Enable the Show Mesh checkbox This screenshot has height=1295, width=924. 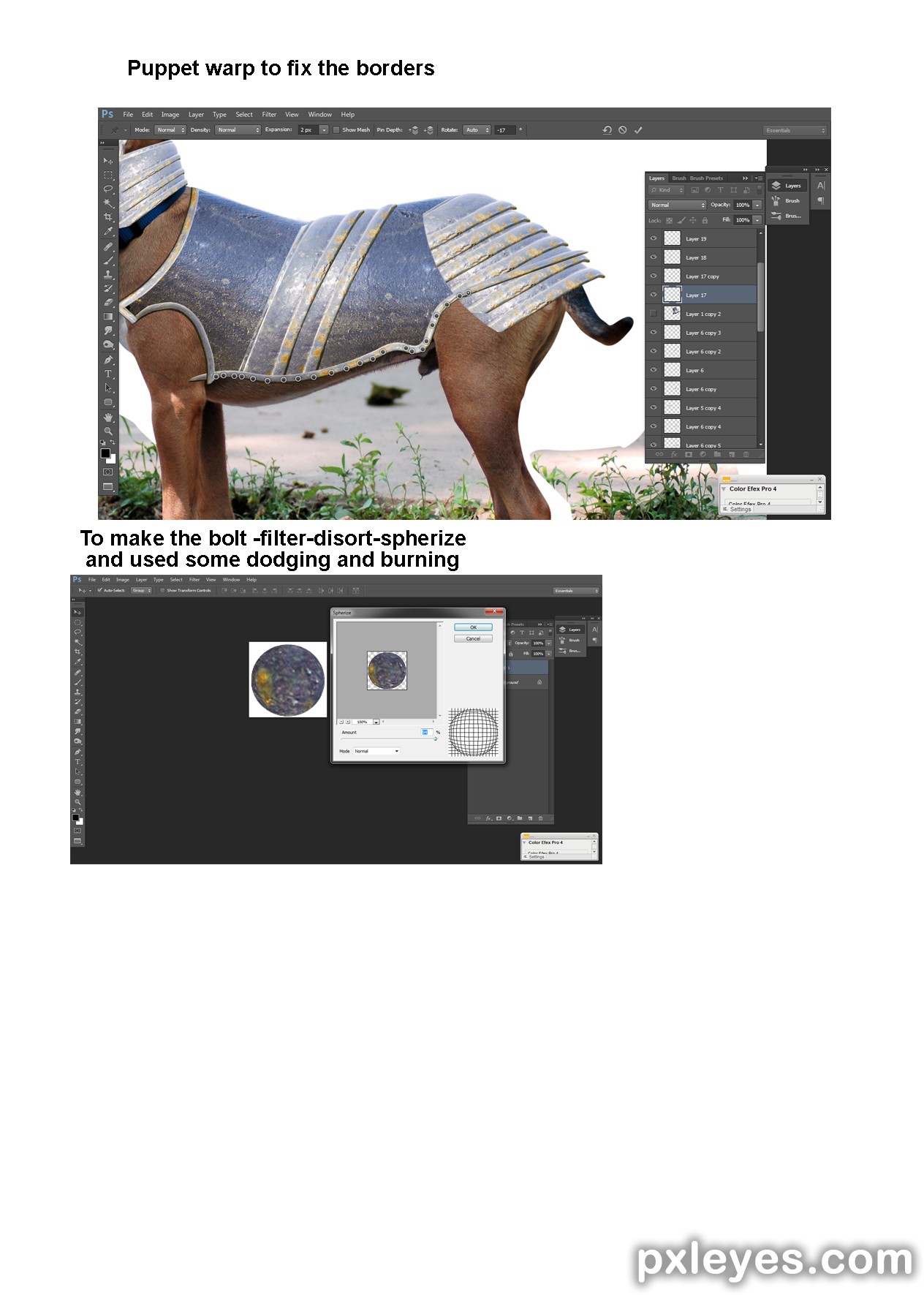pyautogui.click(x=336, y=130)
